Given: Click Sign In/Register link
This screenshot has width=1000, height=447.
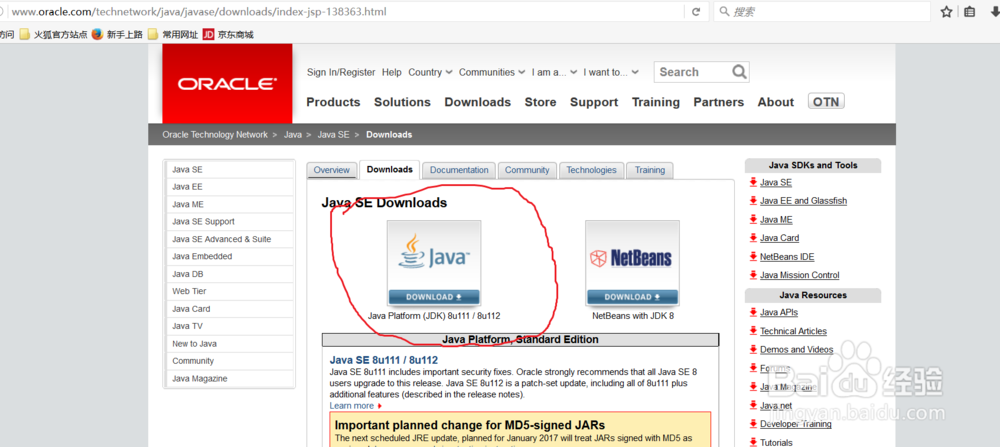Looking at the screenshot, I should point(341,72).
